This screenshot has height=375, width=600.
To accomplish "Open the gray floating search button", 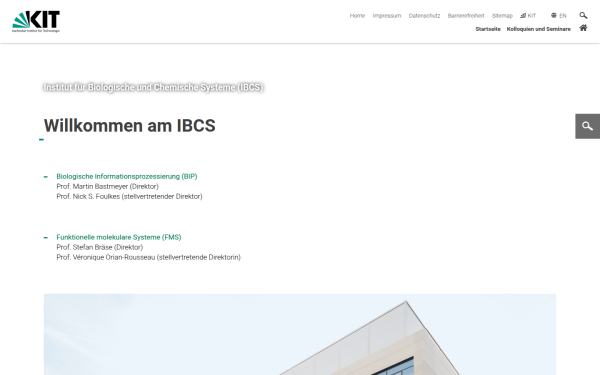I will click(587, 126).
